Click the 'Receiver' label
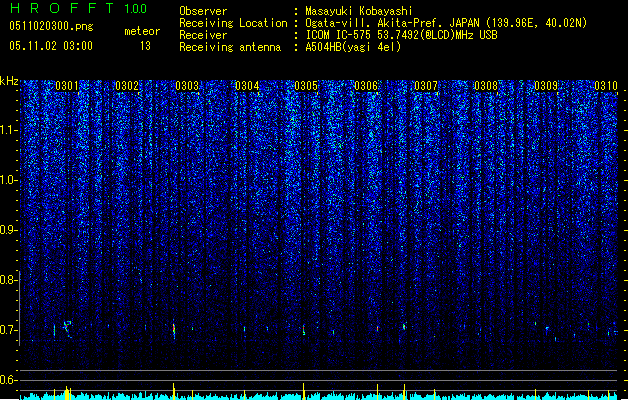The height and width of the screenshot is (400, 629). point(203,35)
